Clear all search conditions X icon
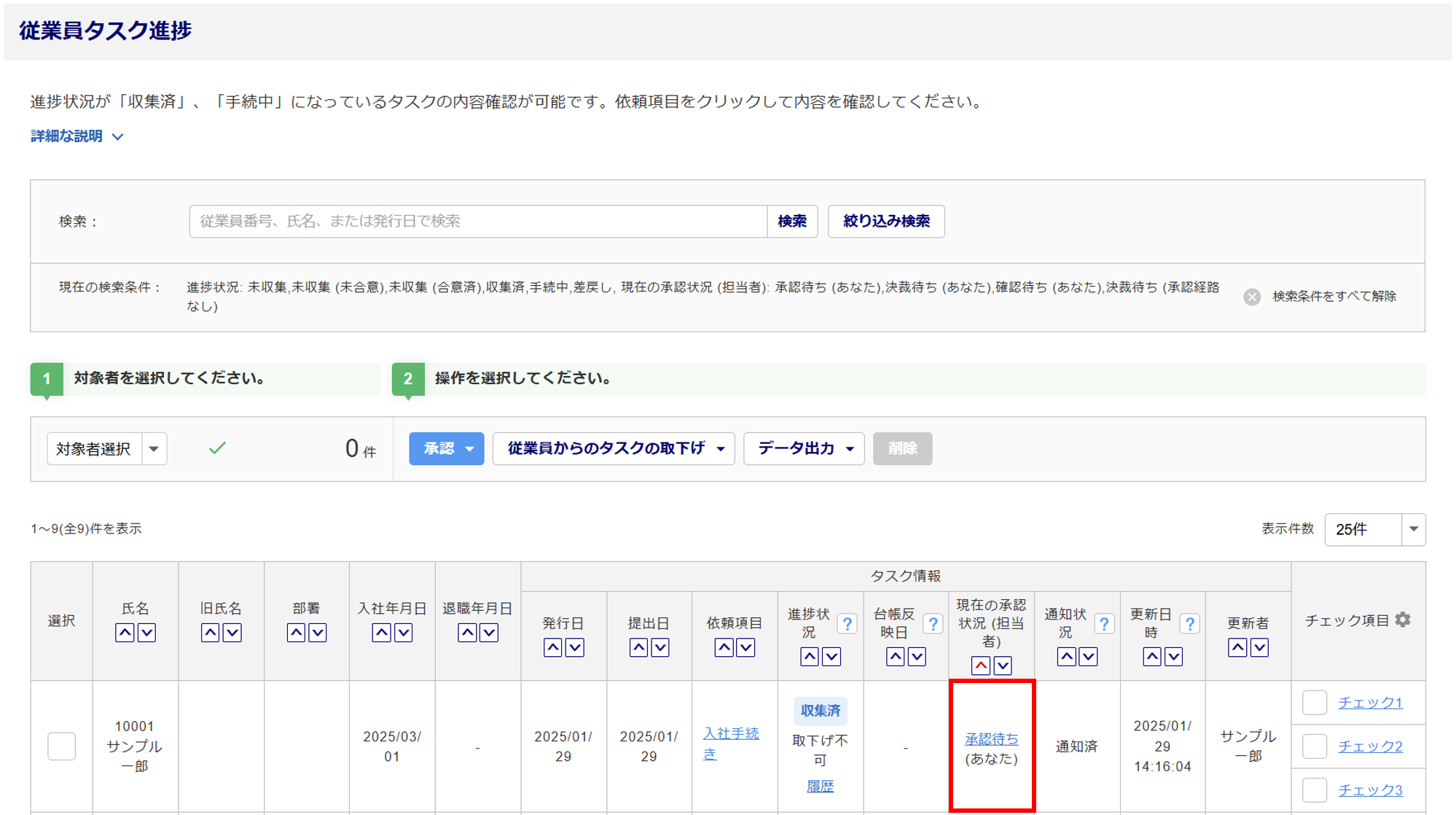 coord(1252,297)
